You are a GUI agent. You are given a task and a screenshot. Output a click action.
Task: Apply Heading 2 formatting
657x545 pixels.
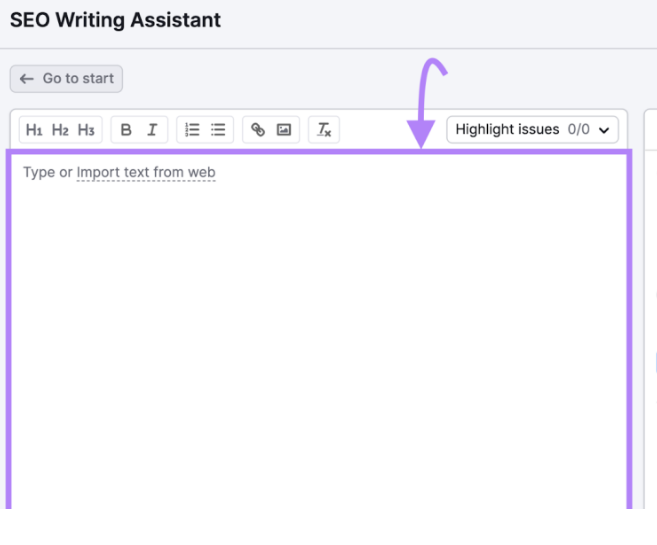60,130
